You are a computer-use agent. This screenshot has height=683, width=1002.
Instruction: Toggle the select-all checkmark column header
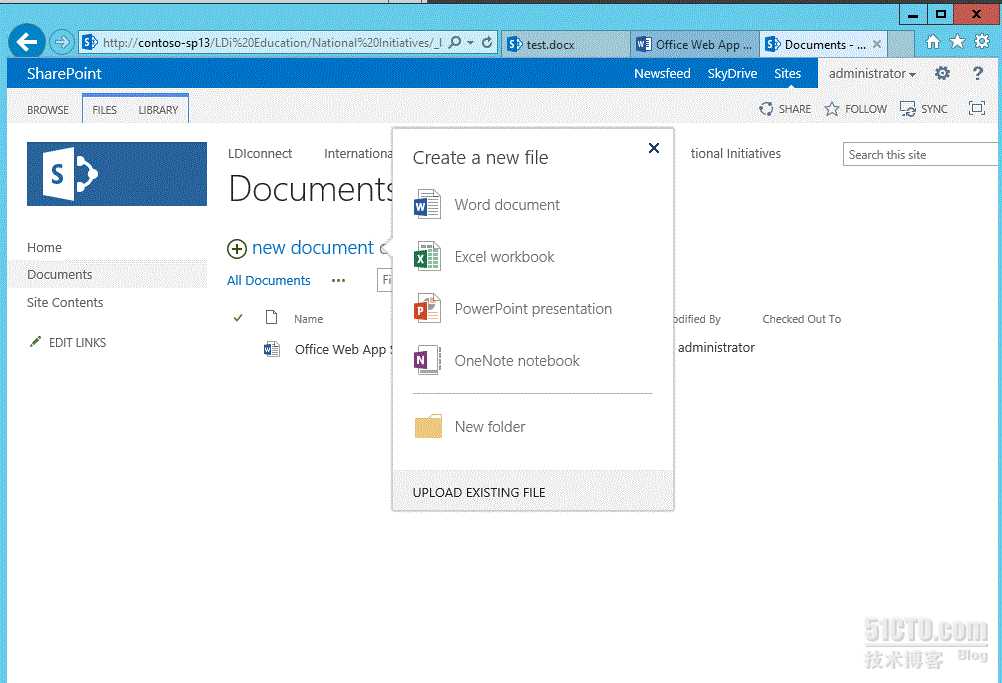click(238, 318)
